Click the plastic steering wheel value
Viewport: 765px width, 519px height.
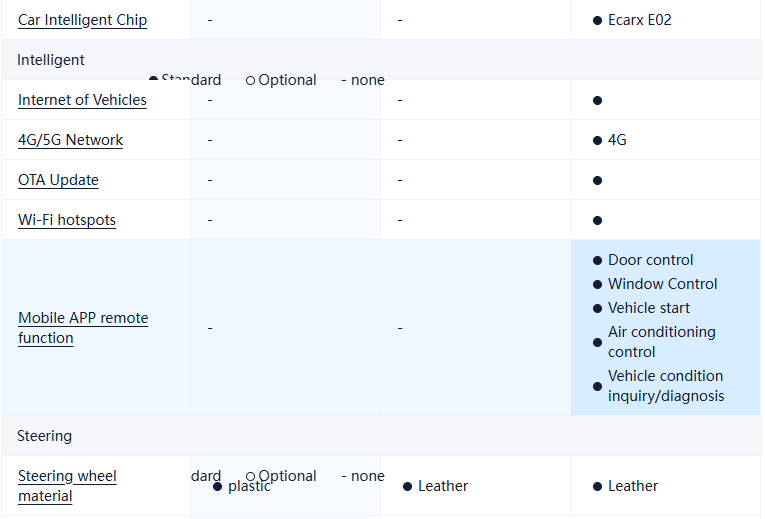pos(249,486)
